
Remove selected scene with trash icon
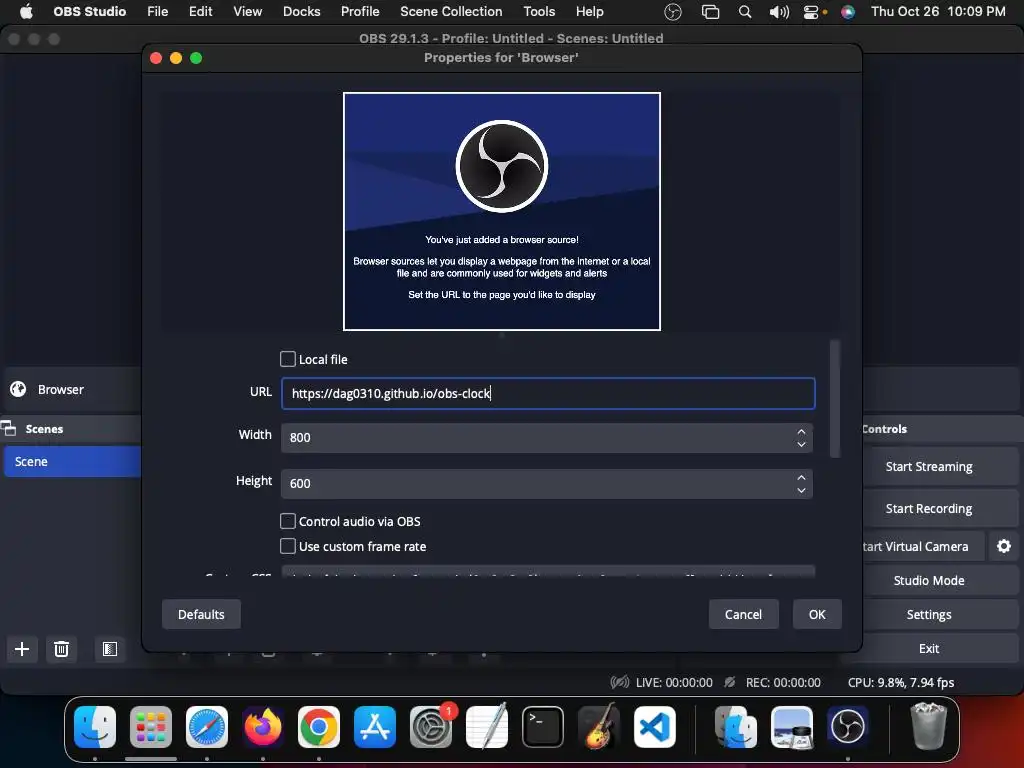[61, 649]
